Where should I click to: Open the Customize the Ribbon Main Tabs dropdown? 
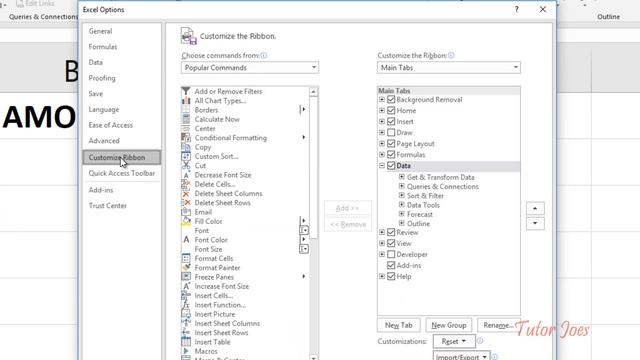click(449, 67)
